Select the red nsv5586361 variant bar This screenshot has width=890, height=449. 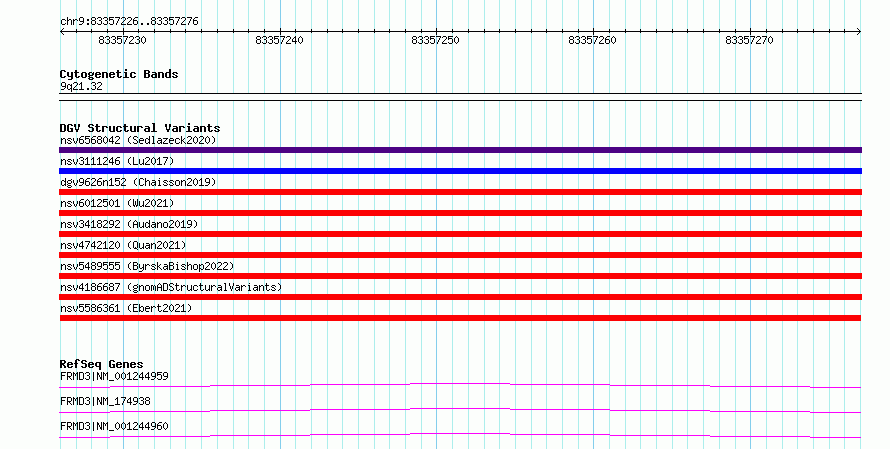(x=460, y=318)
